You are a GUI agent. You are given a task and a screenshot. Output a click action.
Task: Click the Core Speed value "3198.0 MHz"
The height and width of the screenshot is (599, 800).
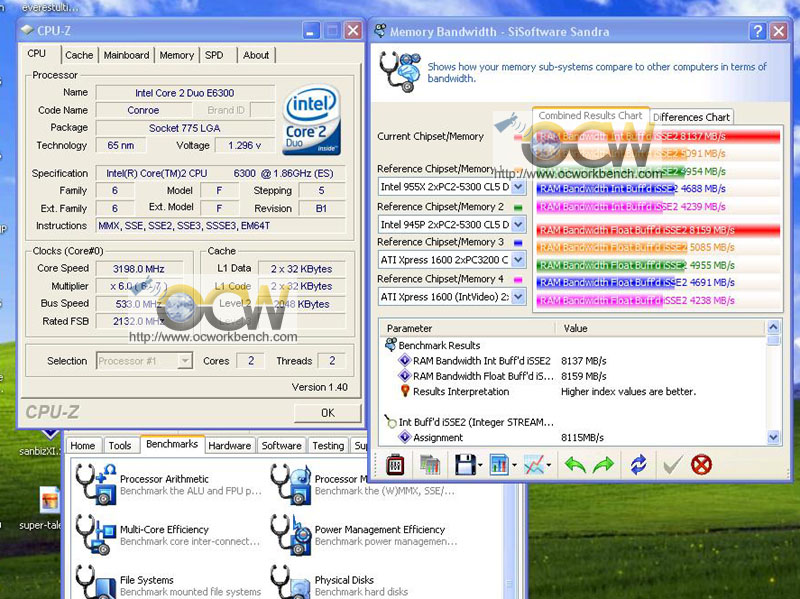(139, 268)
